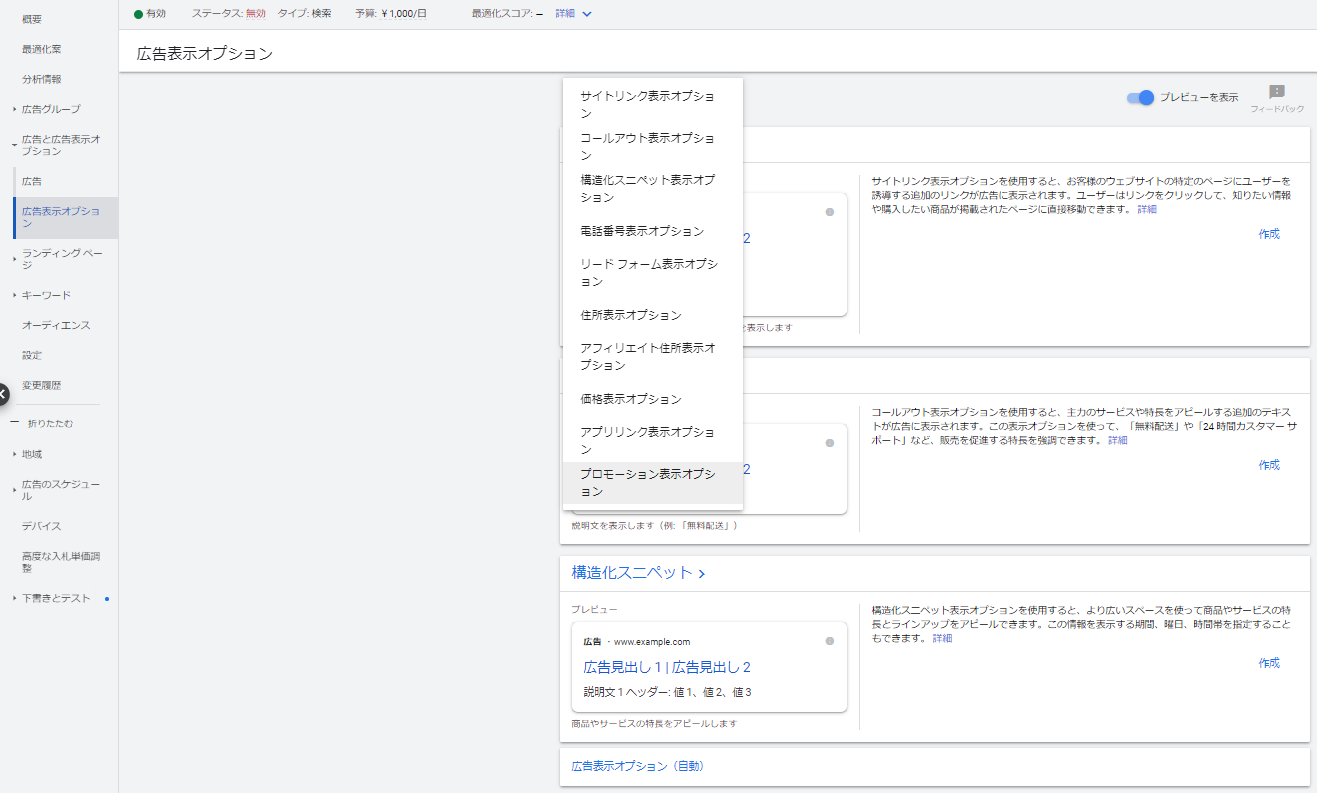The image size is (1317, 793).
Task: Click gray dot in callout preview card
Action: (x=829, y=443)
